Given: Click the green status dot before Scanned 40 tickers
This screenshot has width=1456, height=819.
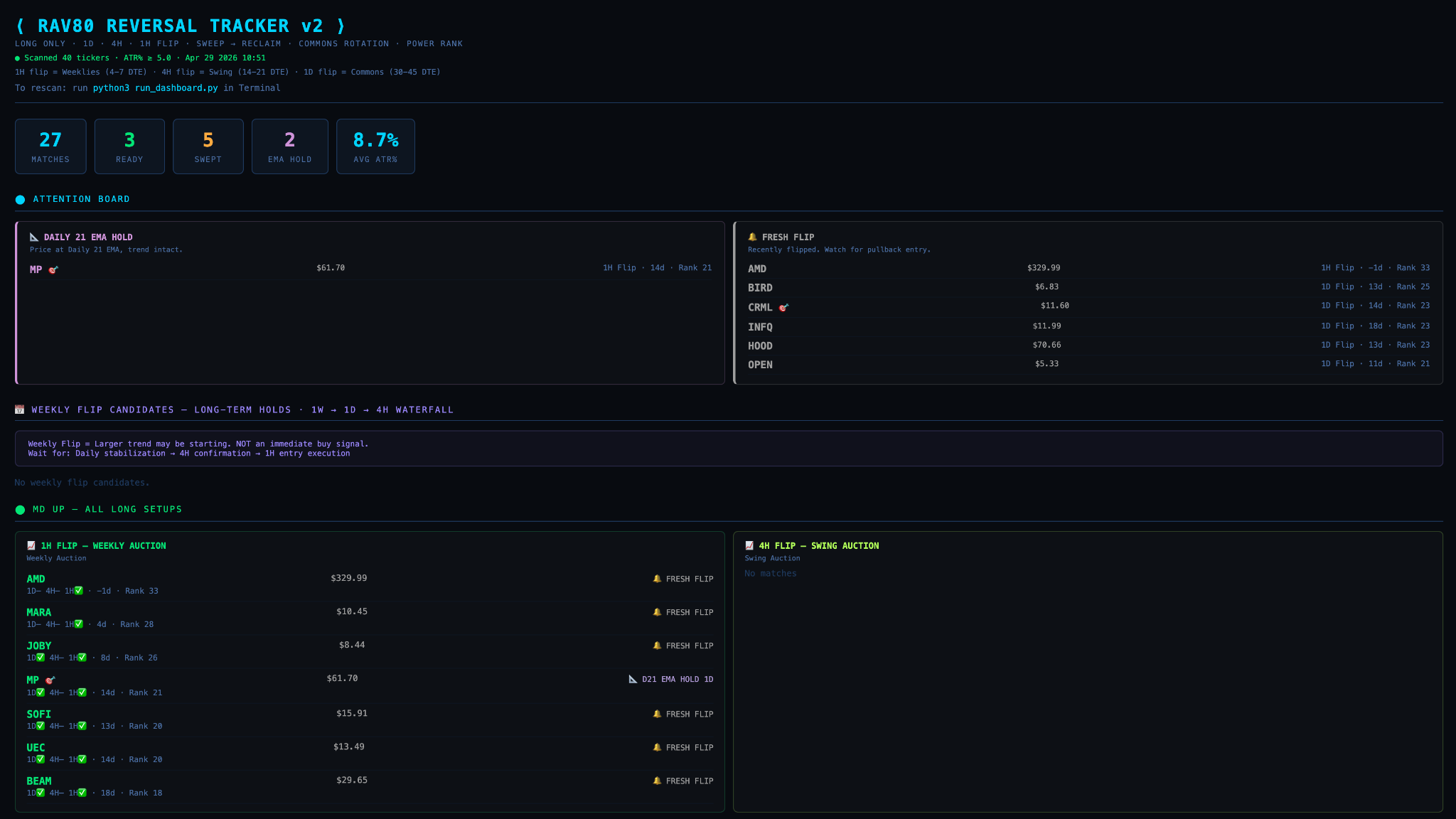Looking at the screenshot, I should (x=17, y=58).
